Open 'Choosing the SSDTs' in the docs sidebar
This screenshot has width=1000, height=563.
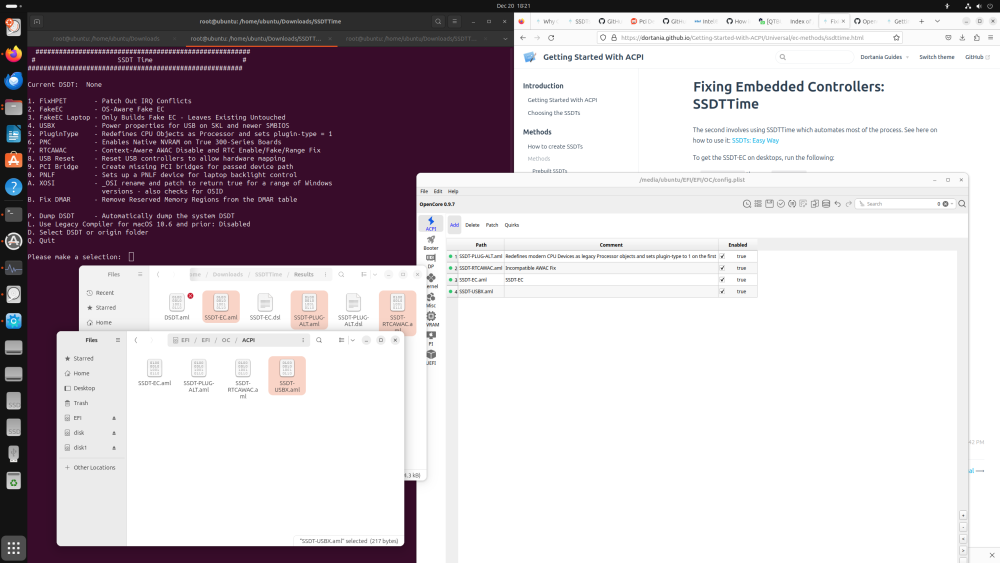point(554,113)
